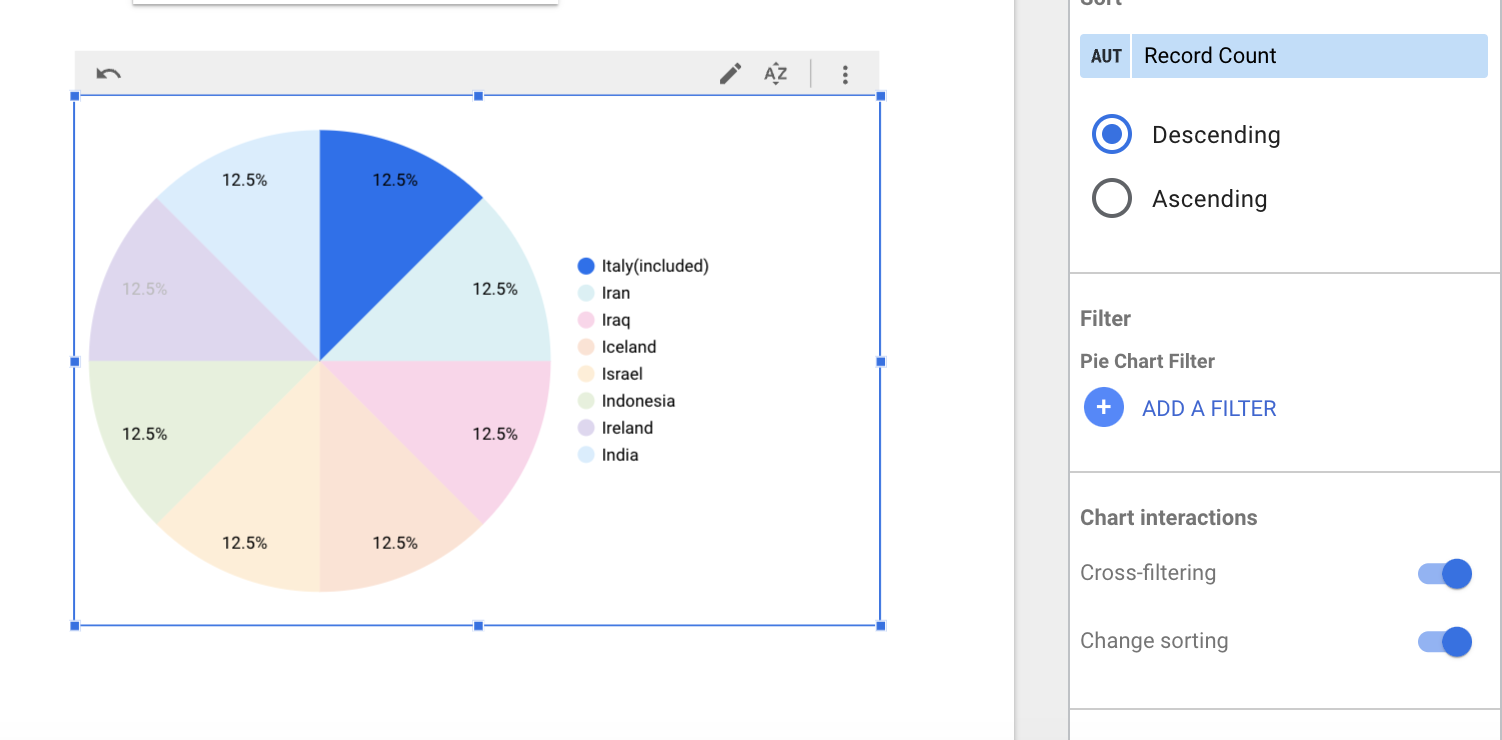
Task: Open the A-Z sort icon
Action: (x=776, y=74)
